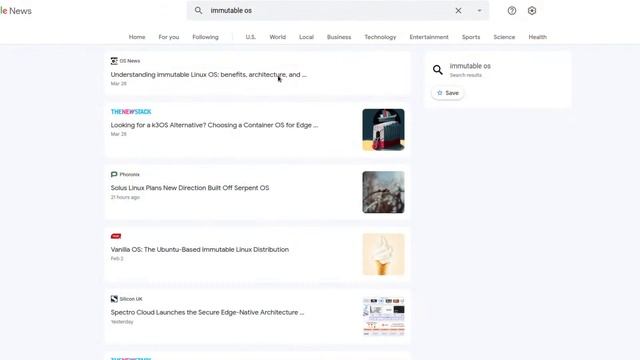
Task: Open the Entertainment section
Action: click(429, 37)
